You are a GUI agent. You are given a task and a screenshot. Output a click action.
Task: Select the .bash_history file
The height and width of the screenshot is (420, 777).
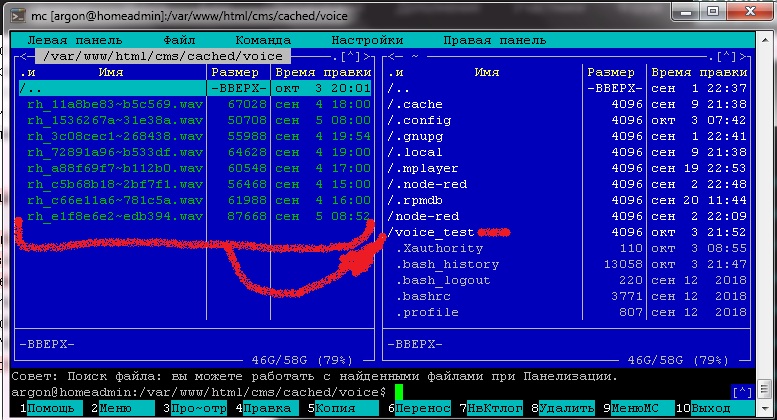447,264
